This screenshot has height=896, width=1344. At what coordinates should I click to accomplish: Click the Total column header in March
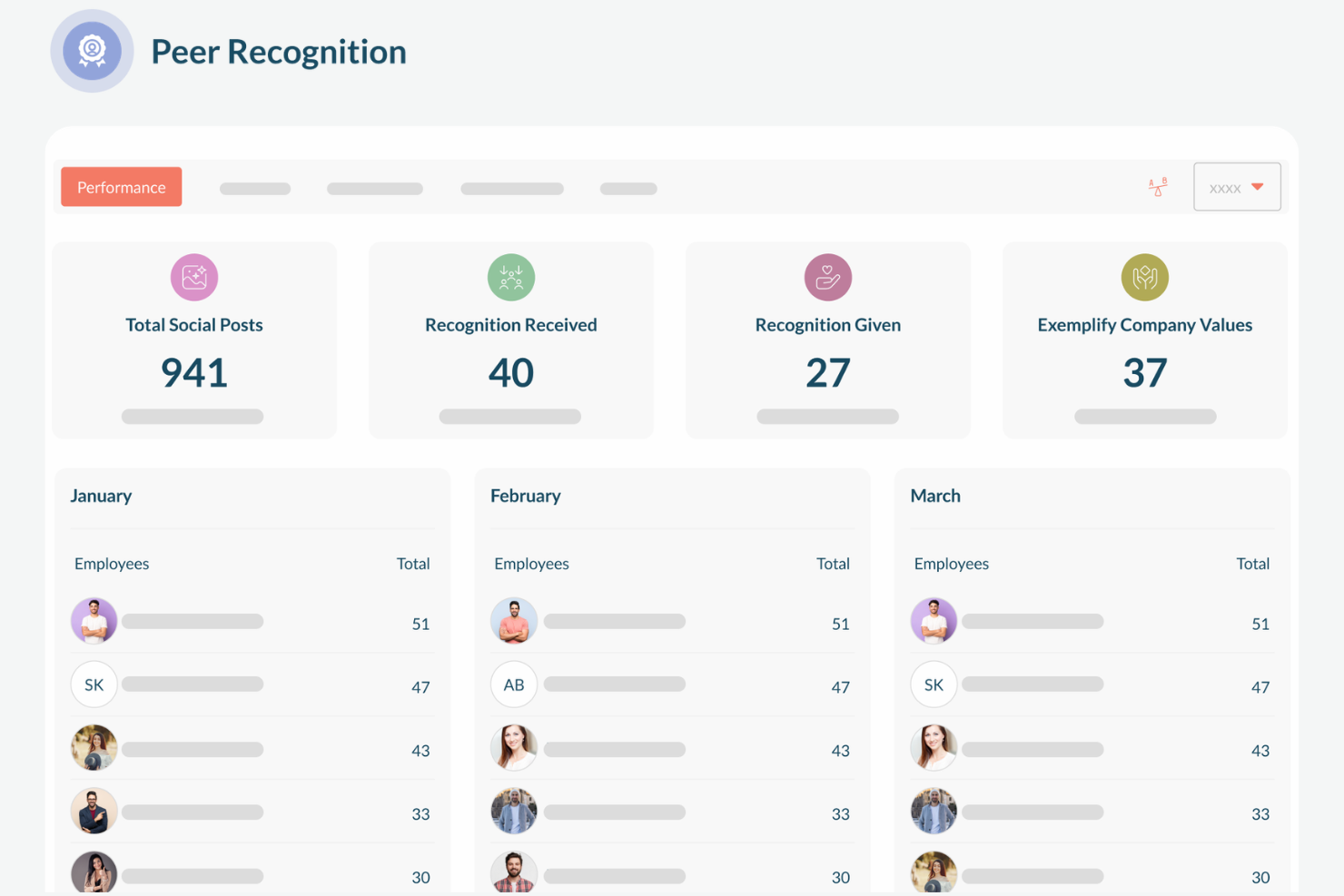pyautogui.click(x=1253, y=563)
